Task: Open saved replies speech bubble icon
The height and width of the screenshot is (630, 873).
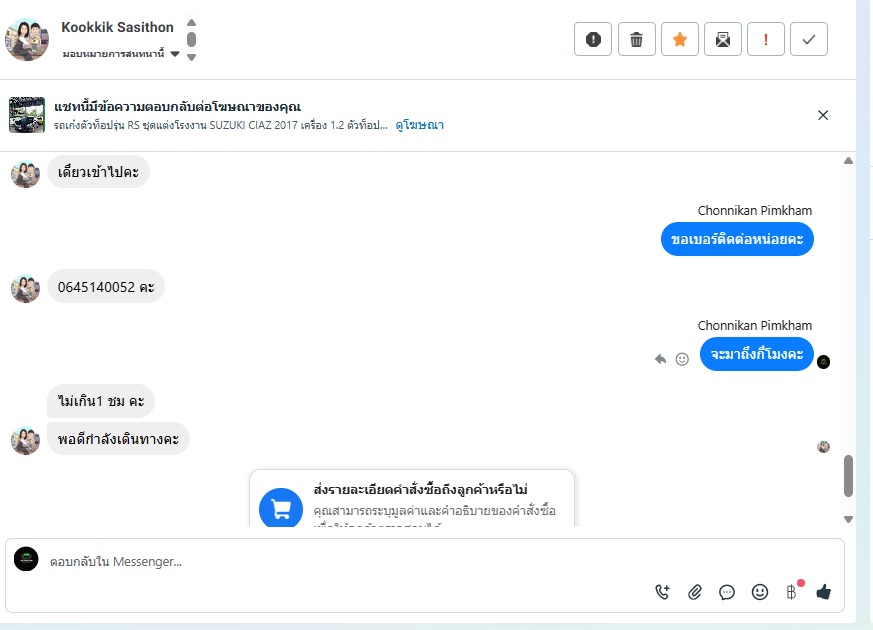Action: pyautogui.click(x=727, y=592)
